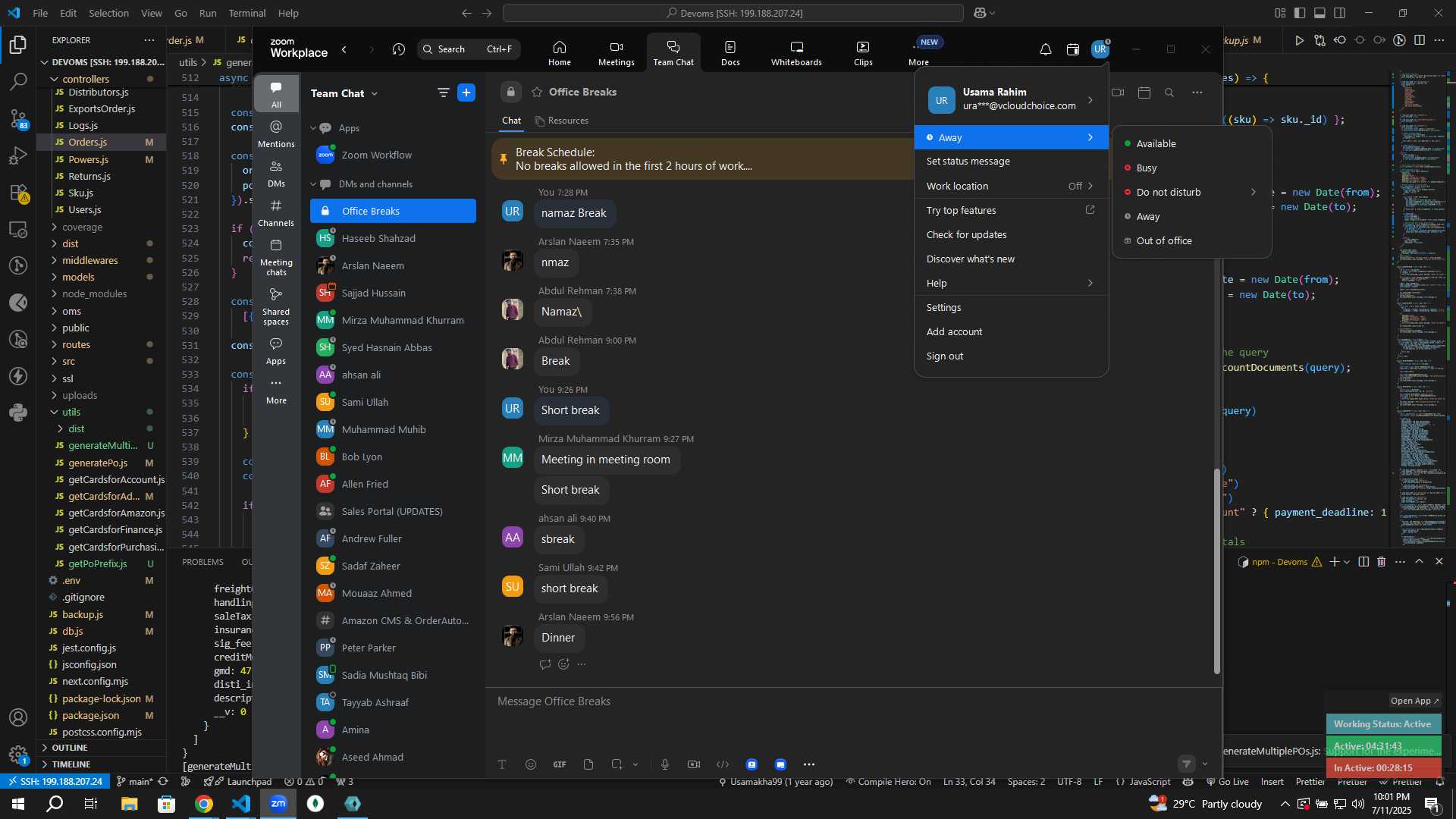Open the emoji picker in message toolbar
Image resolution: width=1456 pixels, height=819 pixels.
(x=531, y=764)
